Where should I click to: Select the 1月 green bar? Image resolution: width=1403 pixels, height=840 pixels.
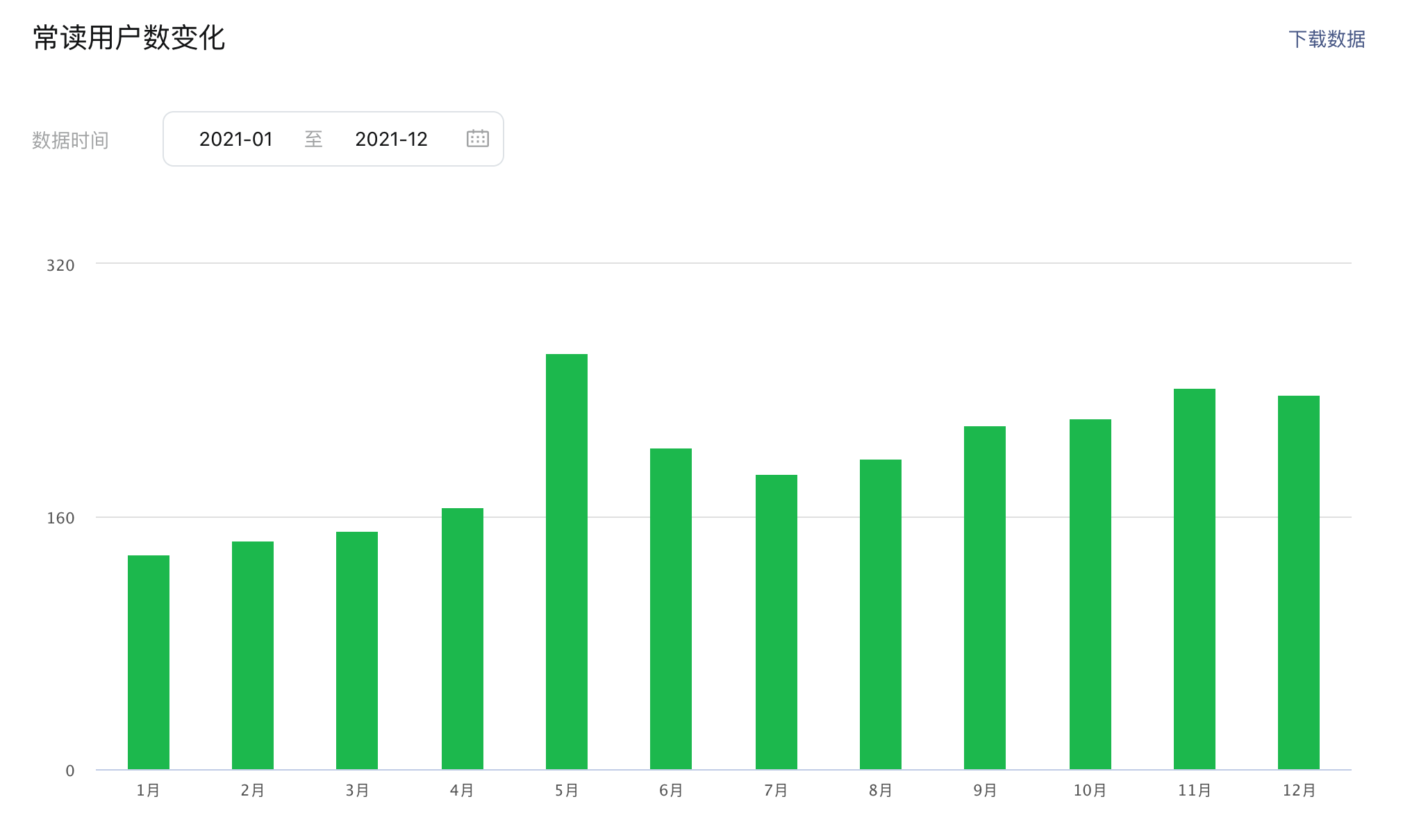point(149,662)
